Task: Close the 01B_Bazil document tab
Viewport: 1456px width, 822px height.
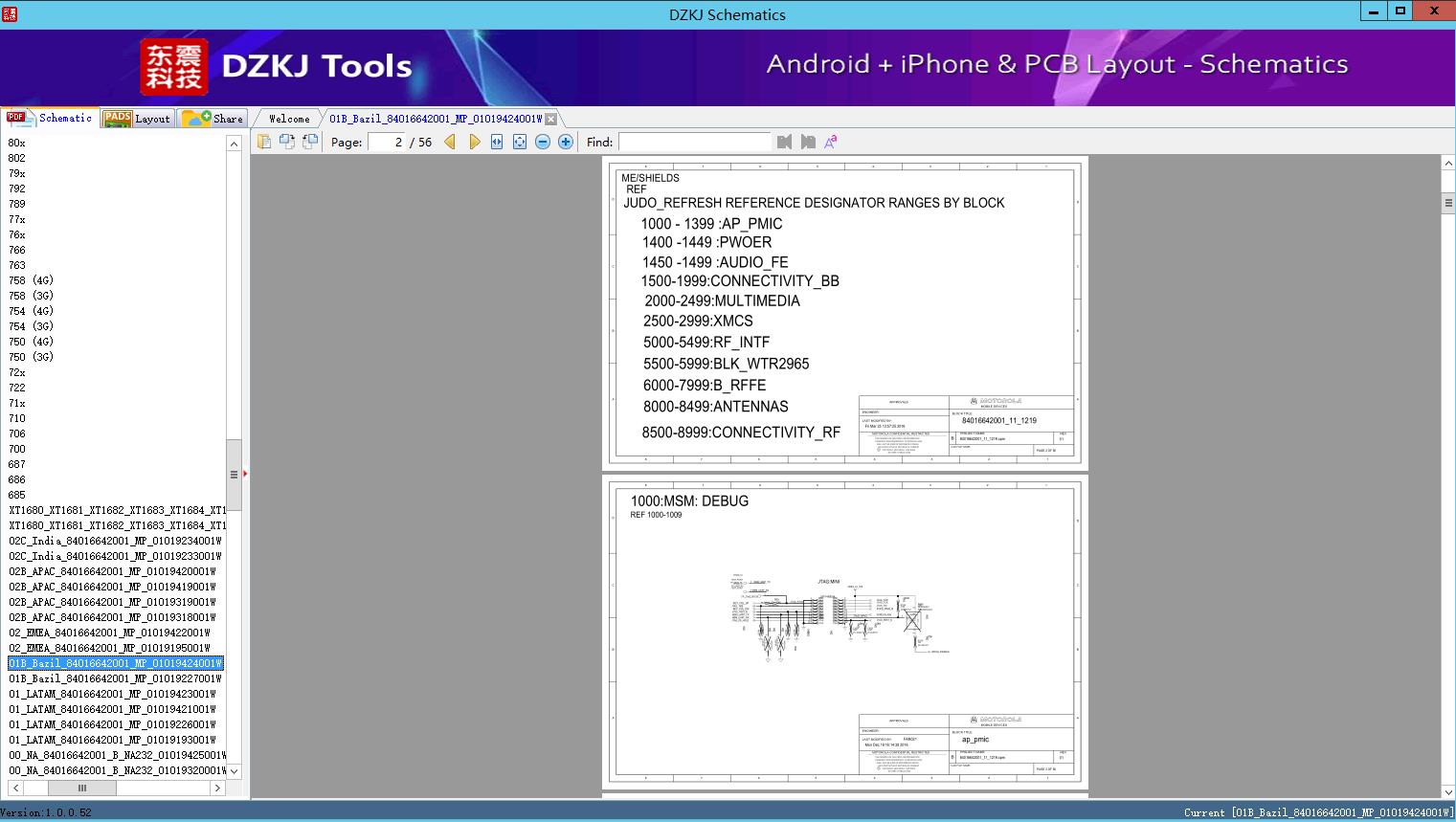Action: coord(550,119)
